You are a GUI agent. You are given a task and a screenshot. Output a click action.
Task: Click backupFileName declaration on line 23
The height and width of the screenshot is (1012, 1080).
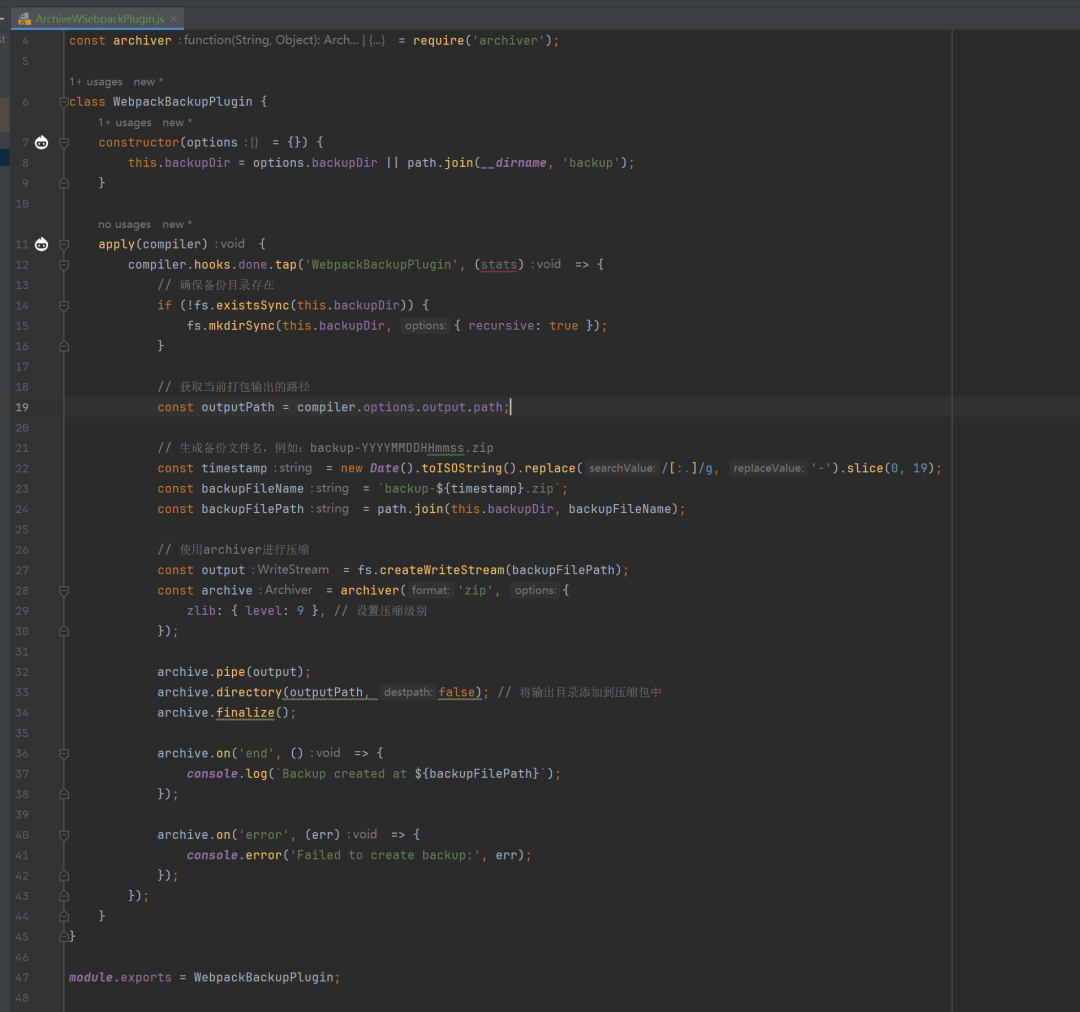pyautogui.click(x=252, y=488)
